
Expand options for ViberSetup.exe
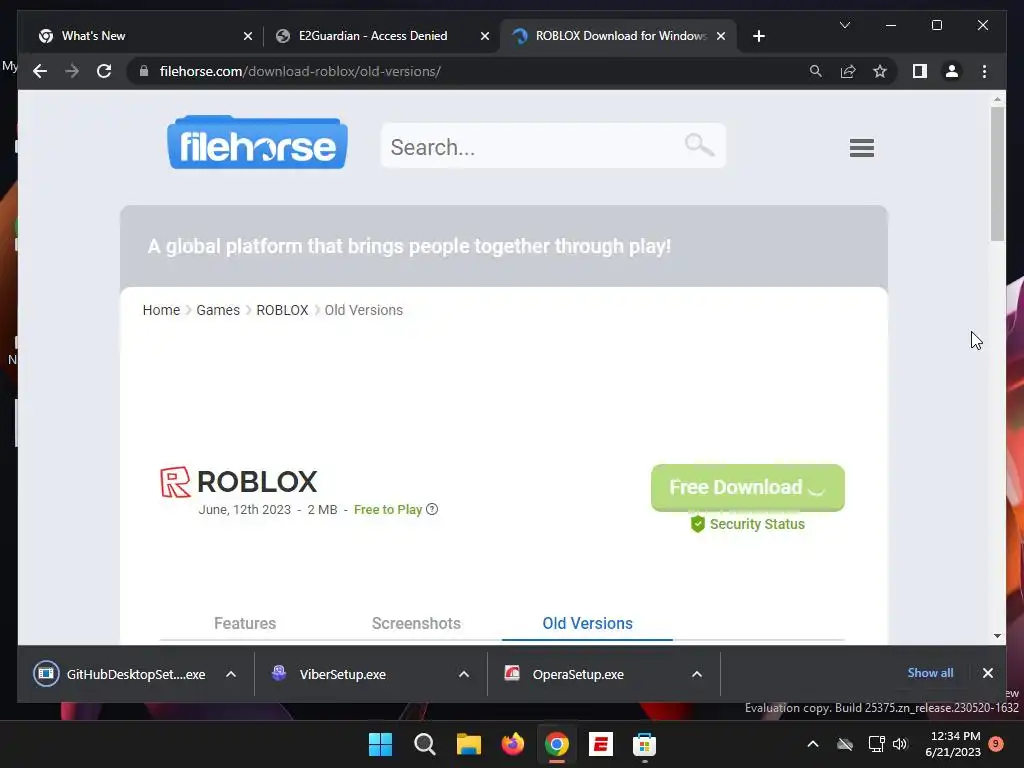coord(464,674)
